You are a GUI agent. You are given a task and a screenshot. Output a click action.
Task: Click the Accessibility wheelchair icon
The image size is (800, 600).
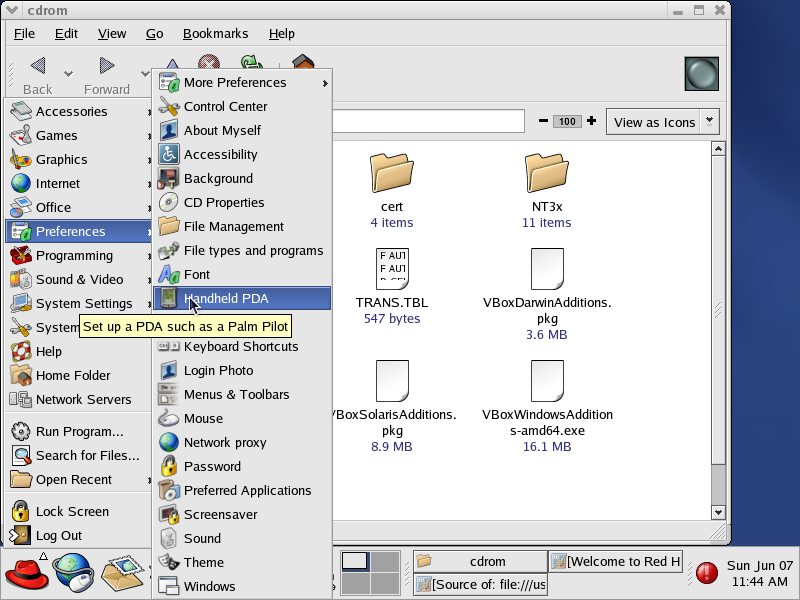[x=168, y=155]
